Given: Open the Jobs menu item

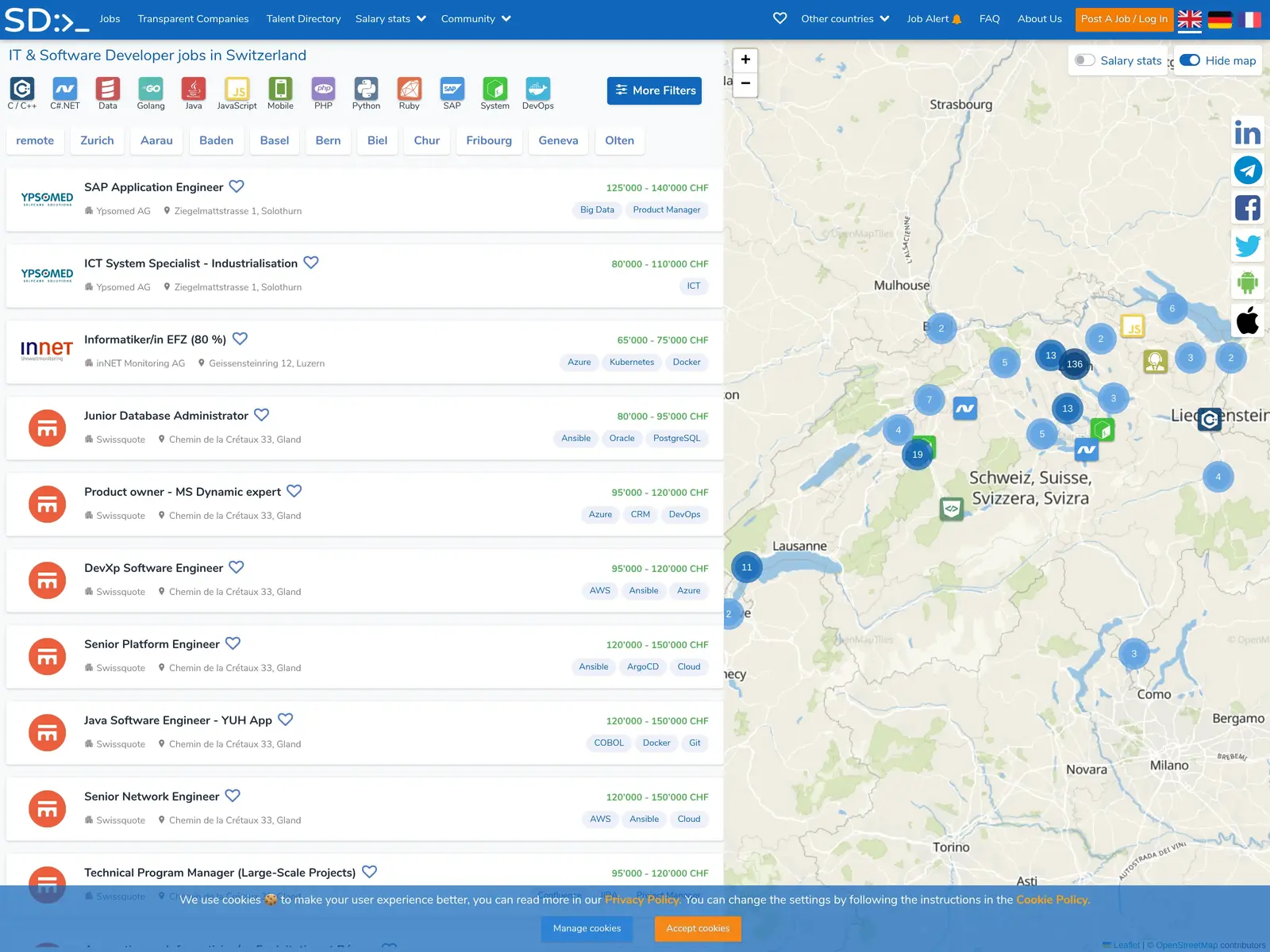Looking at the screenshot, I should click(110, 19).
